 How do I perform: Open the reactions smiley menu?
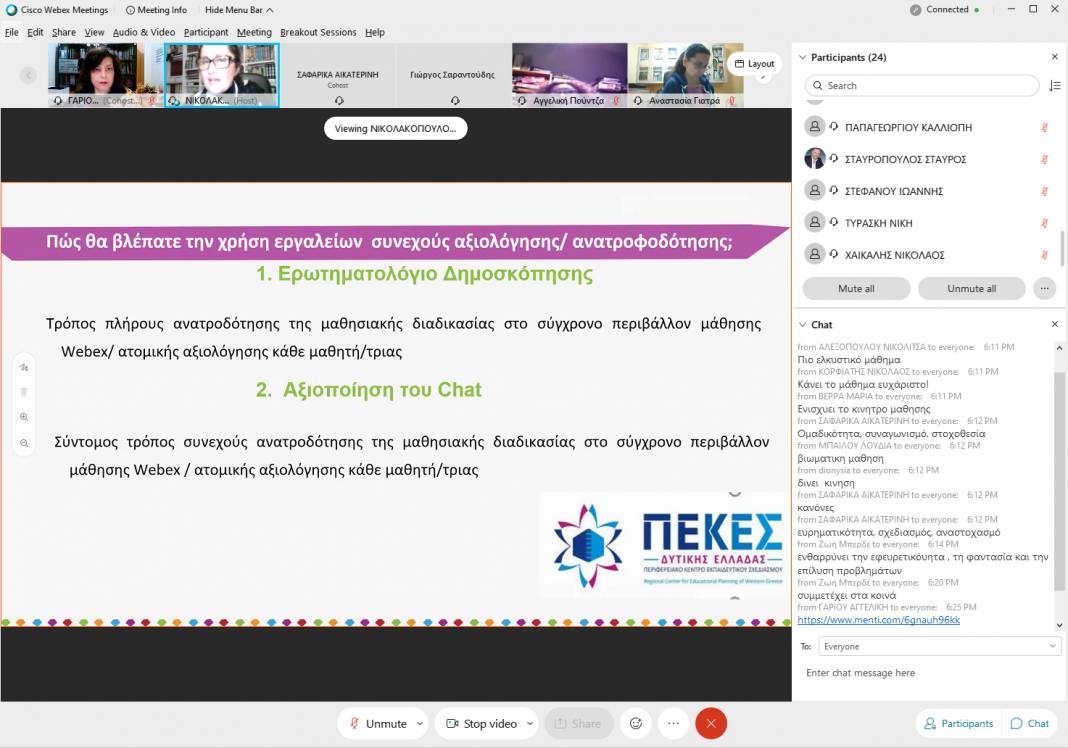[x=632, y=723]
